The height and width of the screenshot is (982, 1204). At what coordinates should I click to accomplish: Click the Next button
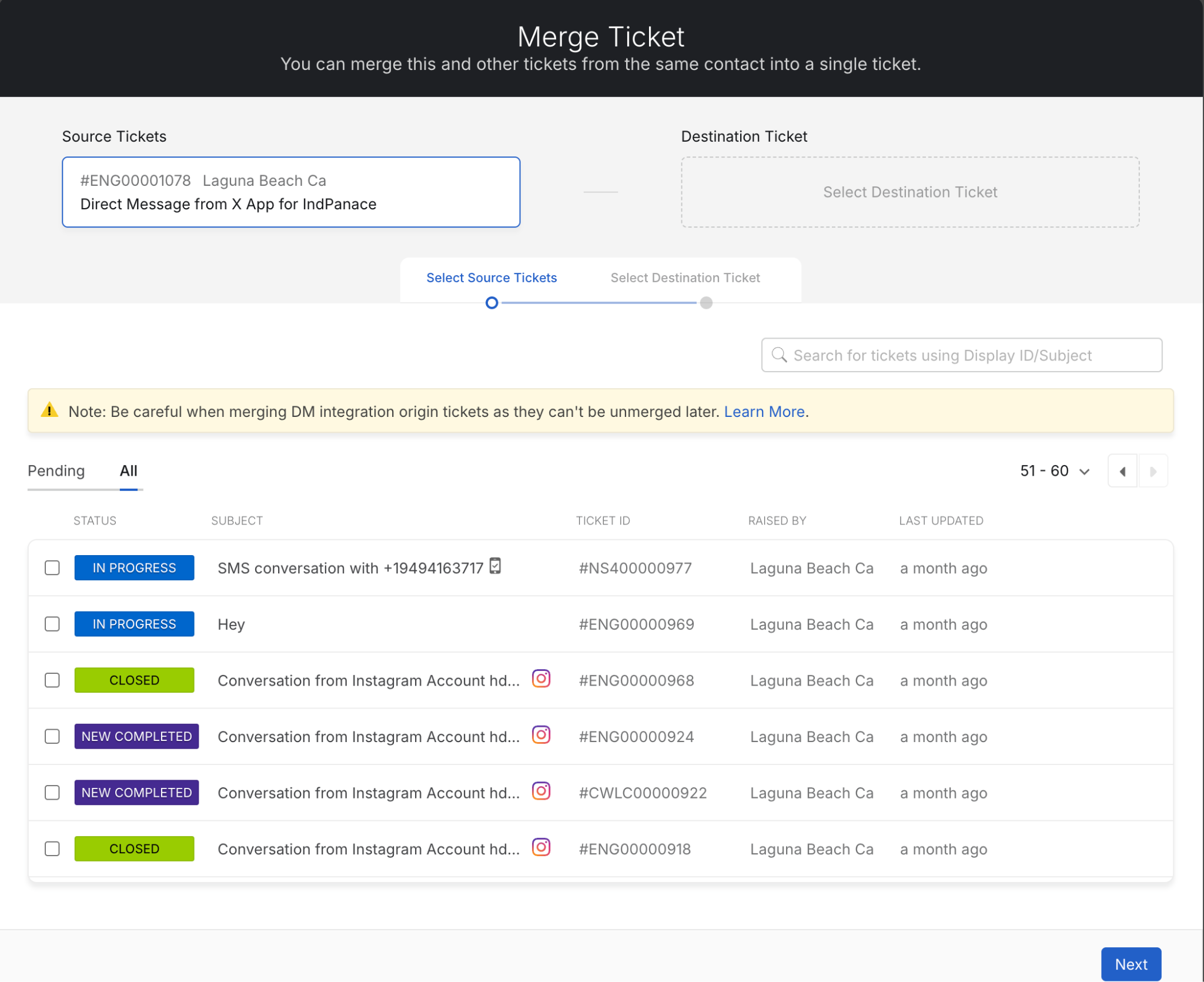1131,964
